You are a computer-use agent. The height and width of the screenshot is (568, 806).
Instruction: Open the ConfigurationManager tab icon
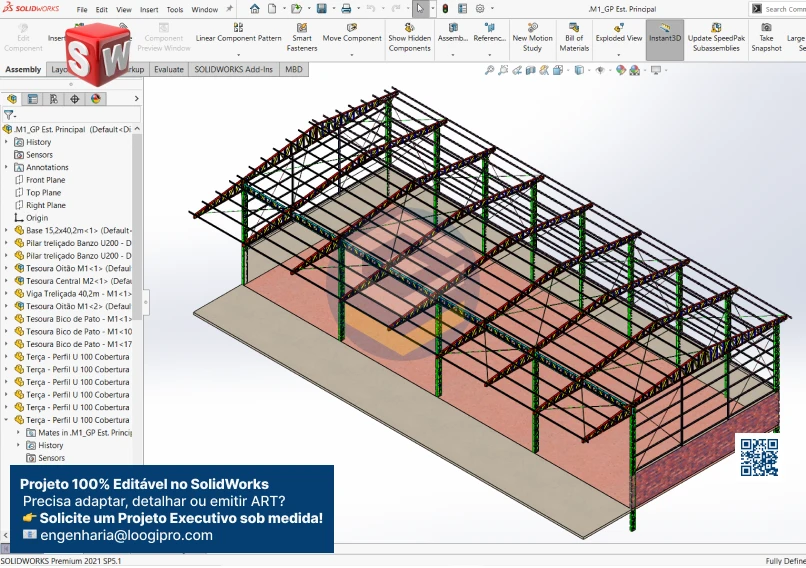[x=54, y=99]
